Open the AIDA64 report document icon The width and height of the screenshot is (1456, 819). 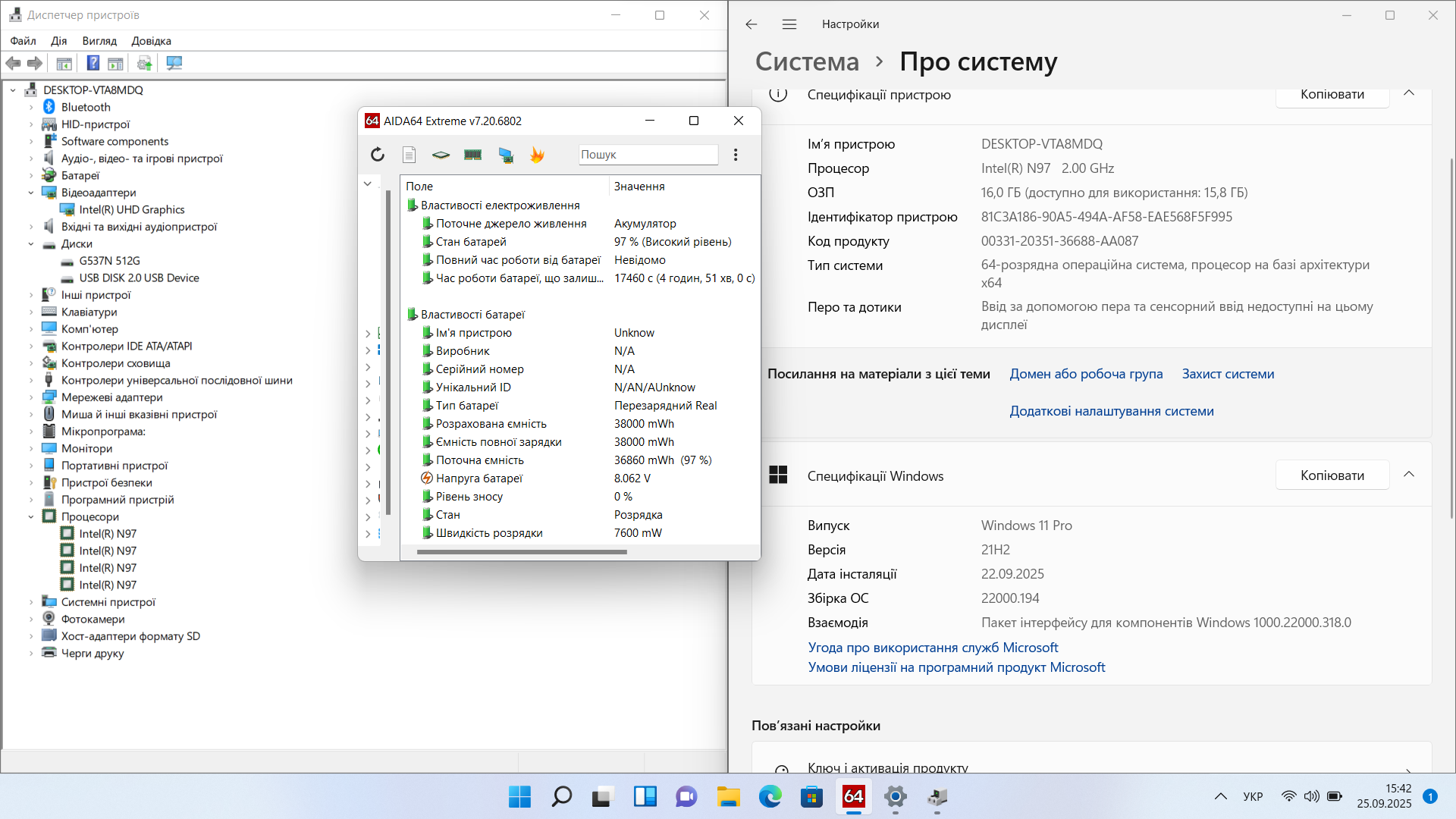409,155
